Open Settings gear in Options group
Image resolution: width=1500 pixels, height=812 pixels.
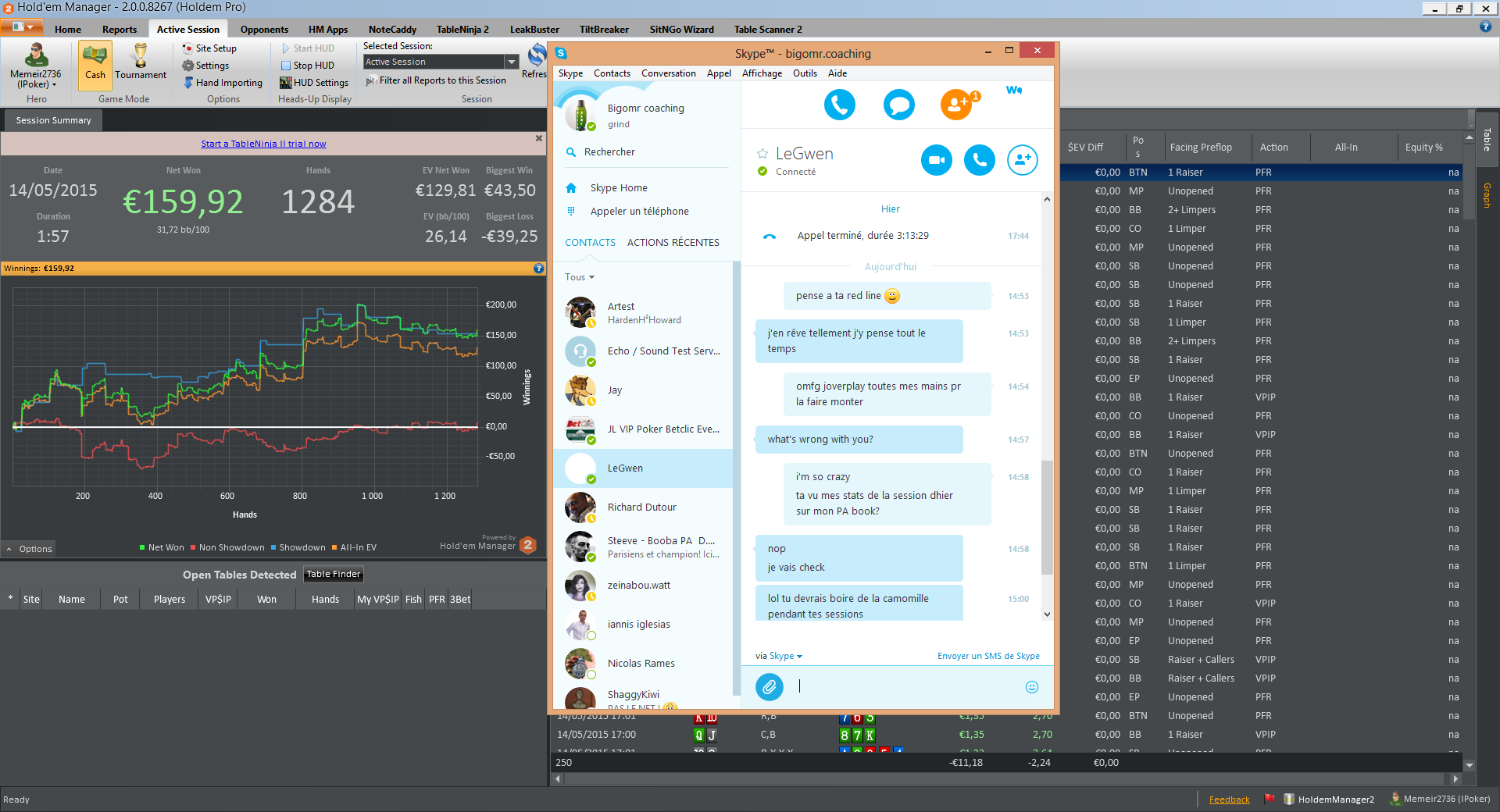(206, 66)
